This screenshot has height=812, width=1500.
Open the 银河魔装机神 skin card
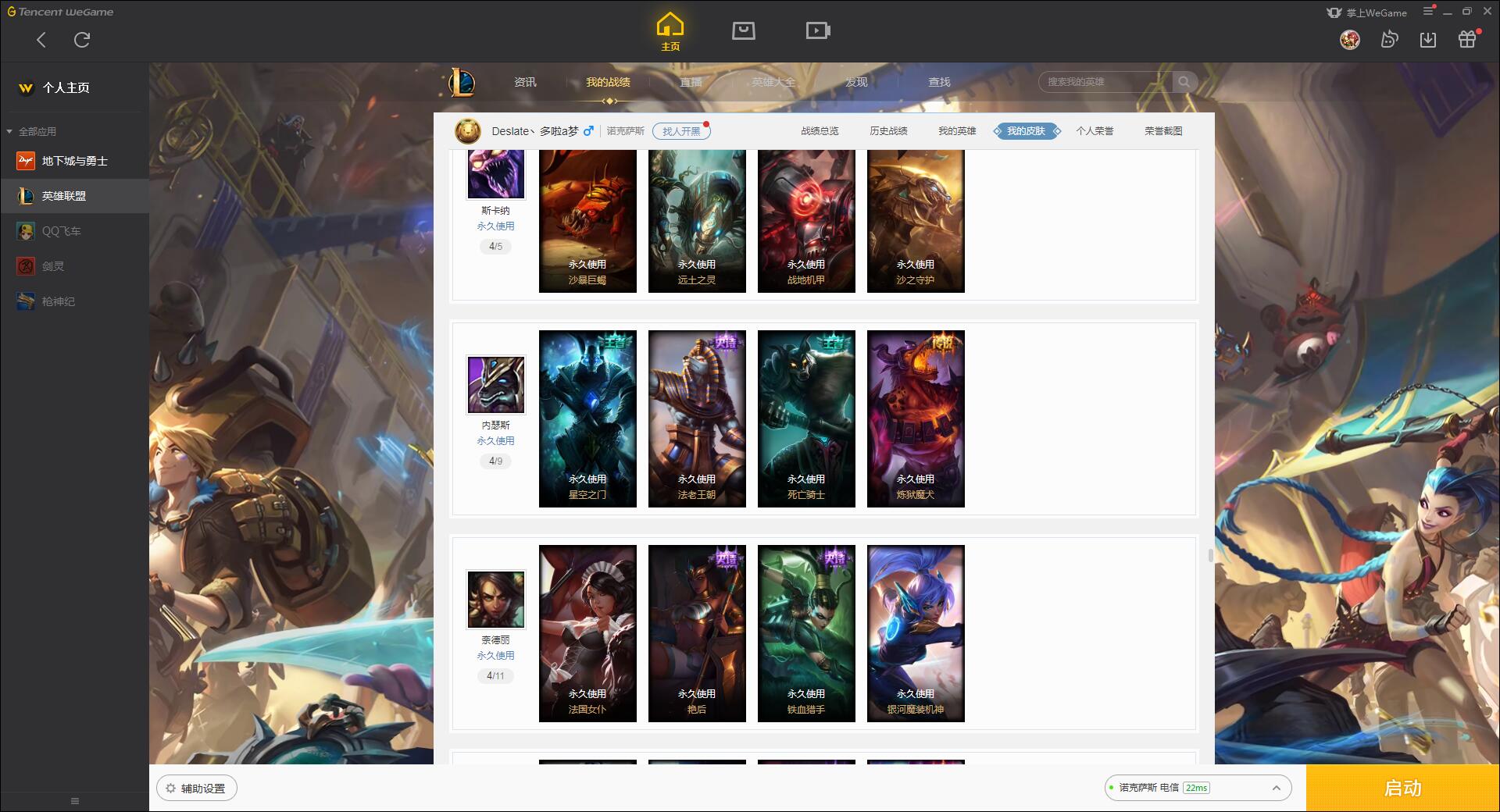pos(916,633)
